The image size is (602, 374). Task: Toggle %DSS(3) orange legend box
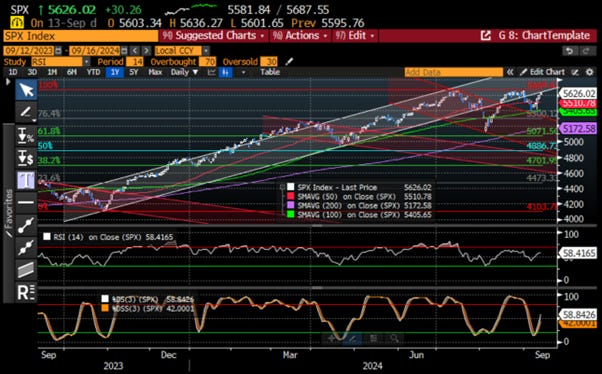click(105, 308)
